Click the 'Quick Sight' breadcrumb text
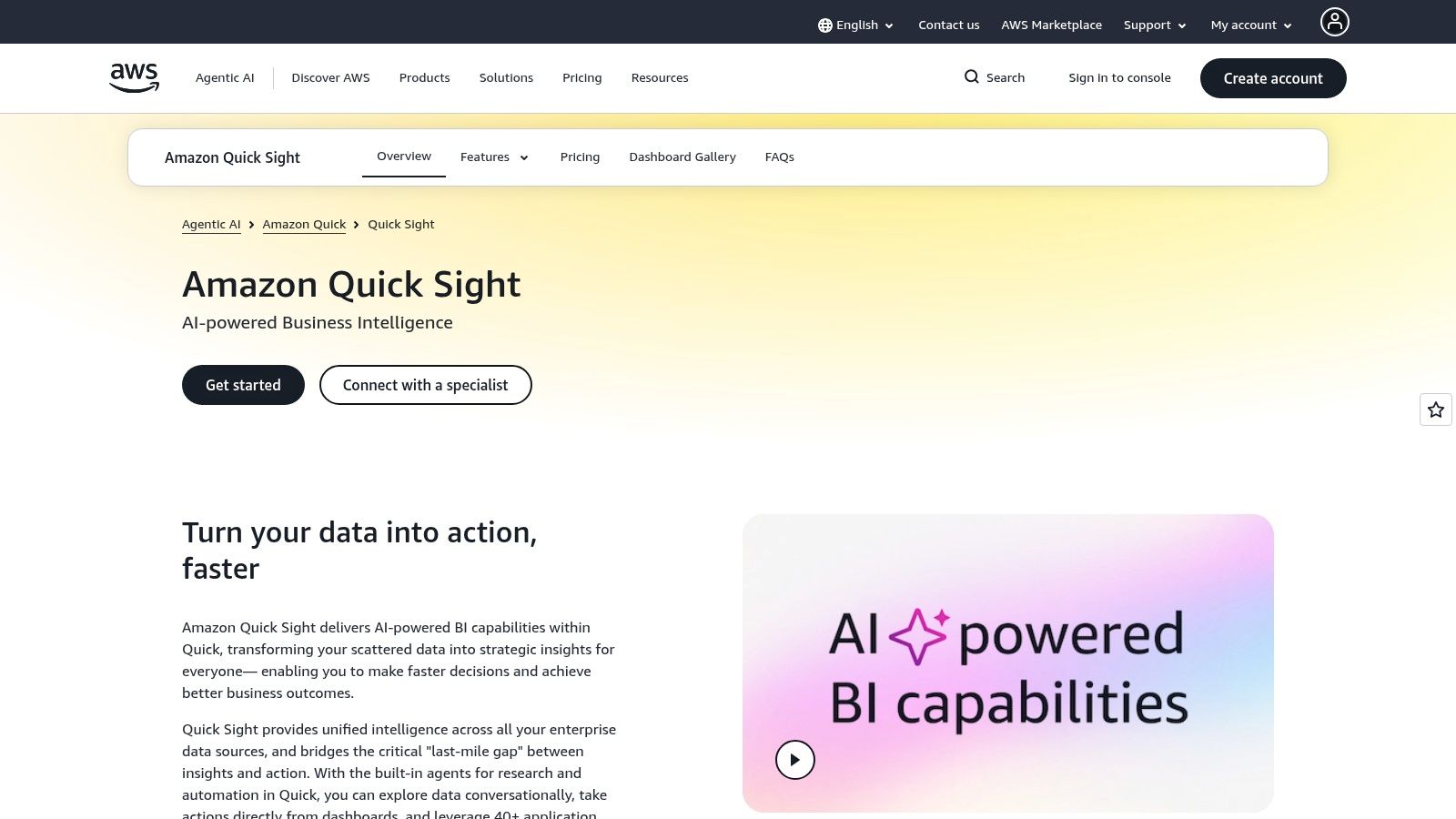Image resolution: width=1456 pixels, height=819 pixels. pyautogui.click(x=401, y=225)
